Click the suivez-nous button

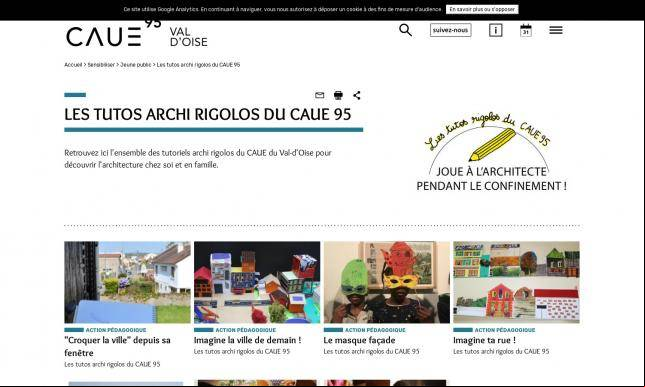(x=450, y=30)
